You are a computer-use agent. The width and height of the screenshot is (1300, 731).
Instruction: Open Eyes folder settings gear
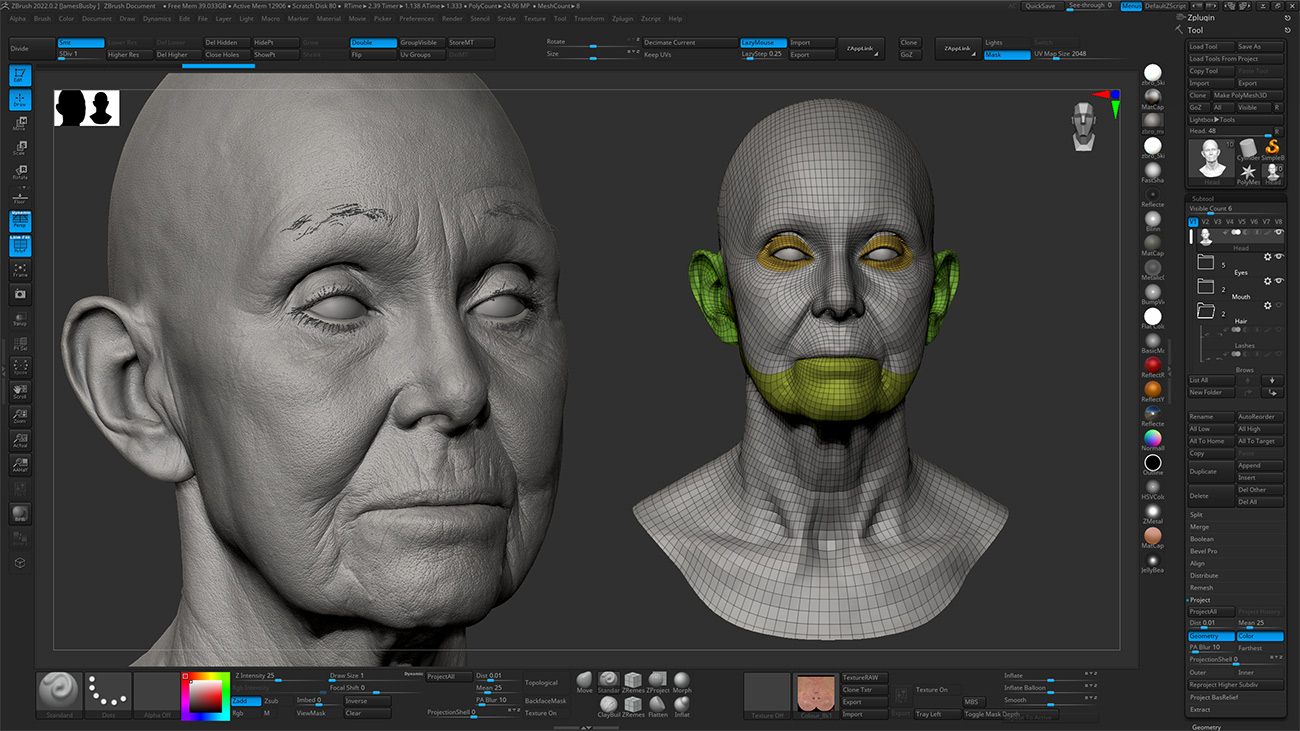coord(1268,257)
